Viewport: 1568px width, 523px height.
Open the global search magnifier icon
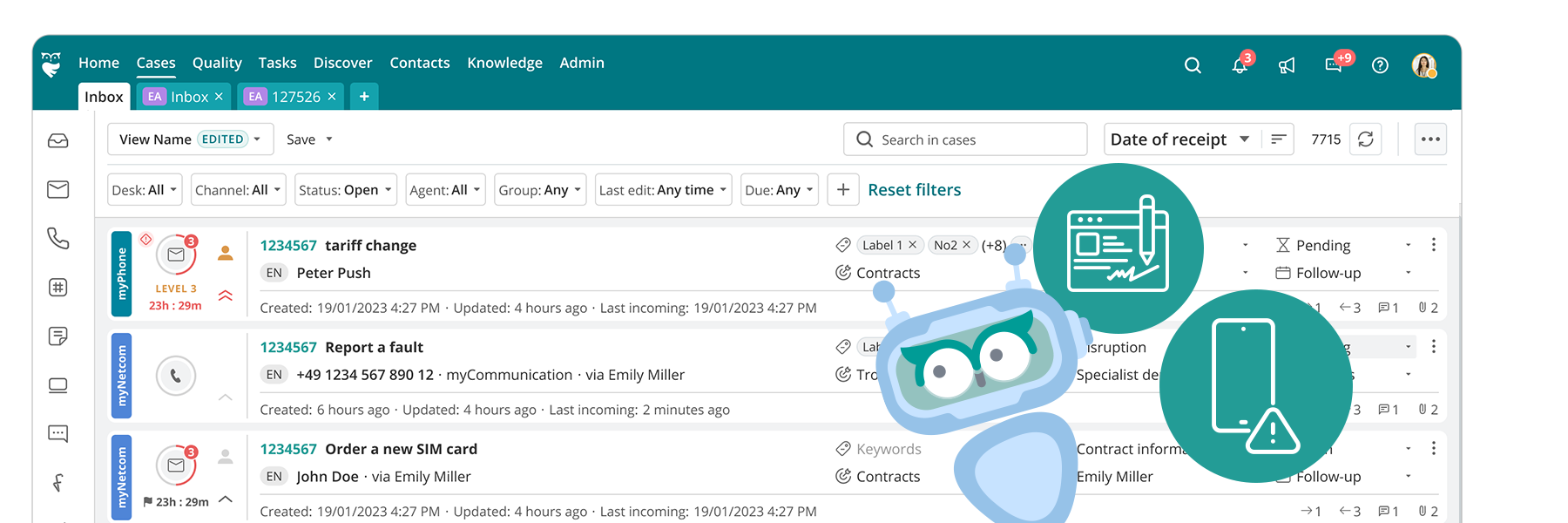click(1193, 65)
